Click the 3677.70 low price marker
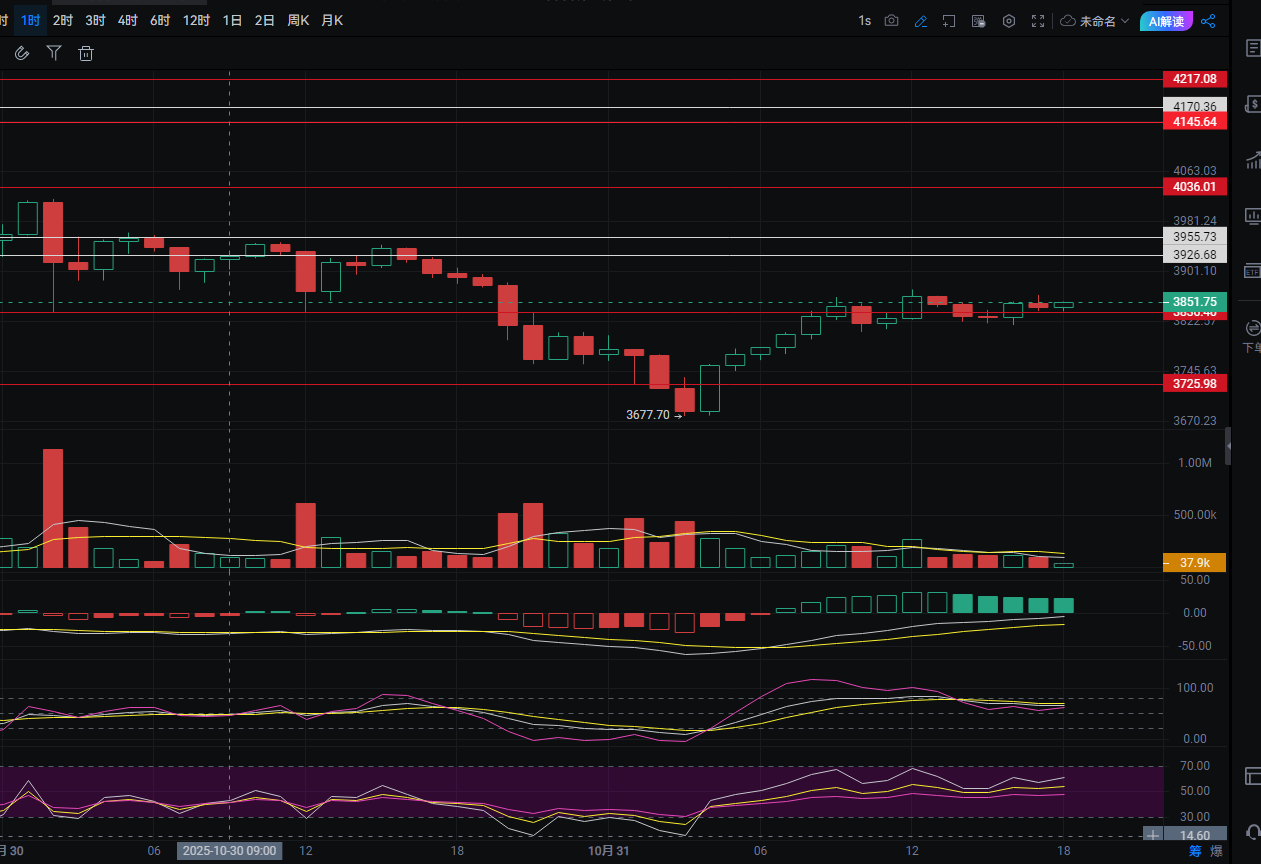 tap(648, 415)
